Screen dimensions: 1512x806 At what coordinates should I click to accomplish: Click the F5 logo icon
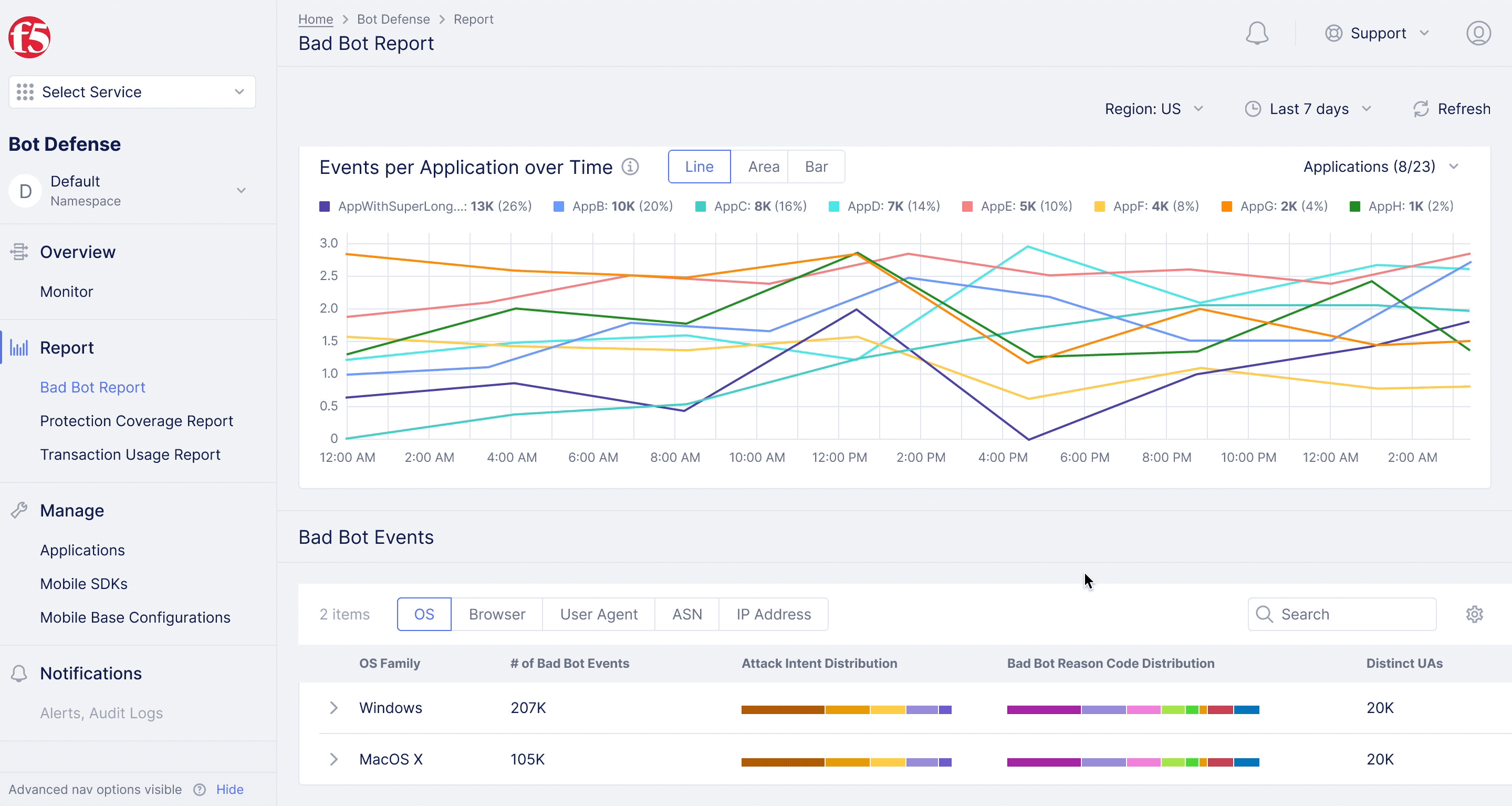(29, 38)
